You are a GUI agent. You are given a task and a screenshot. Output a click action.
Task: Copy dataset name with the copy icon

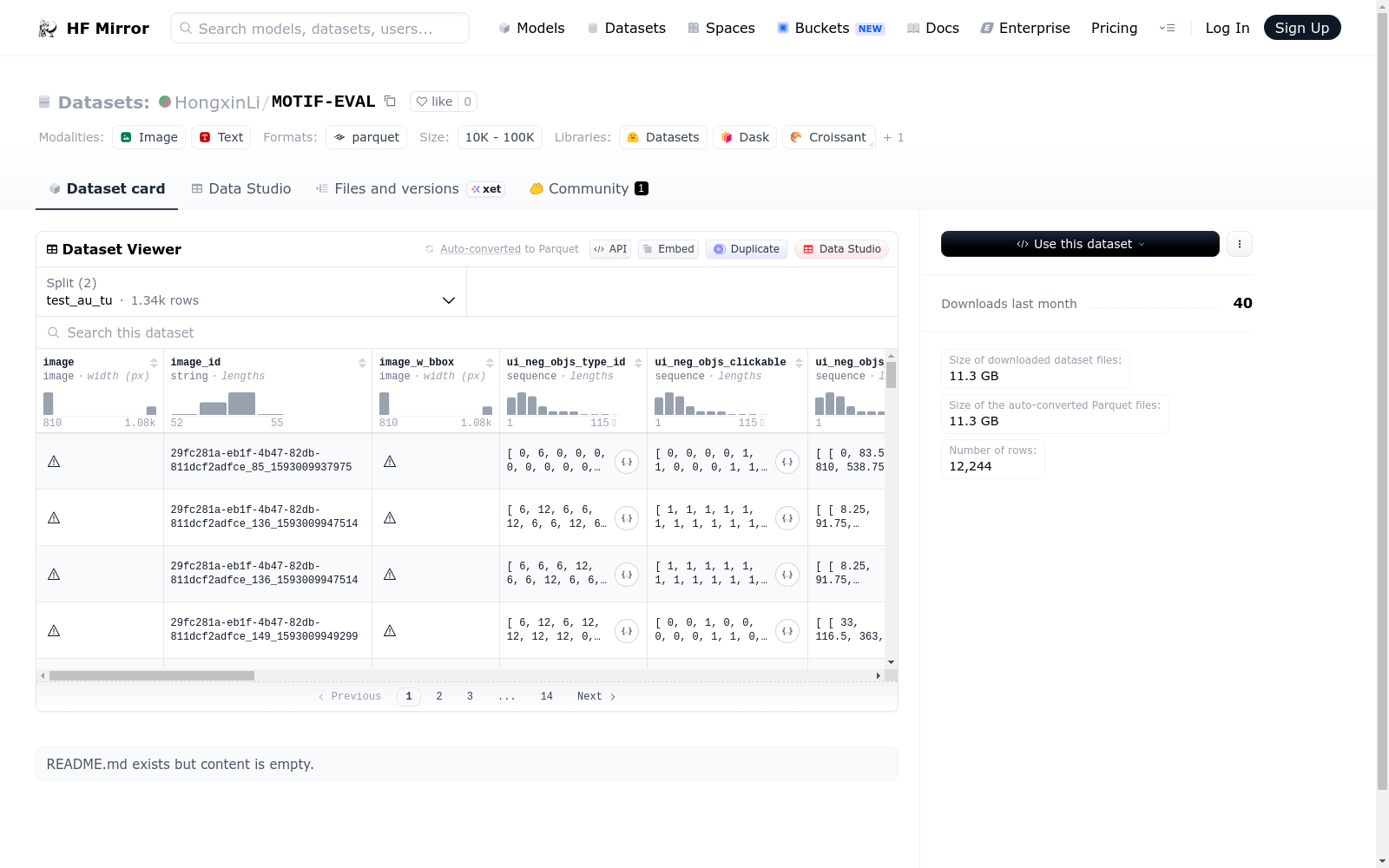click(x=391, y=102)
